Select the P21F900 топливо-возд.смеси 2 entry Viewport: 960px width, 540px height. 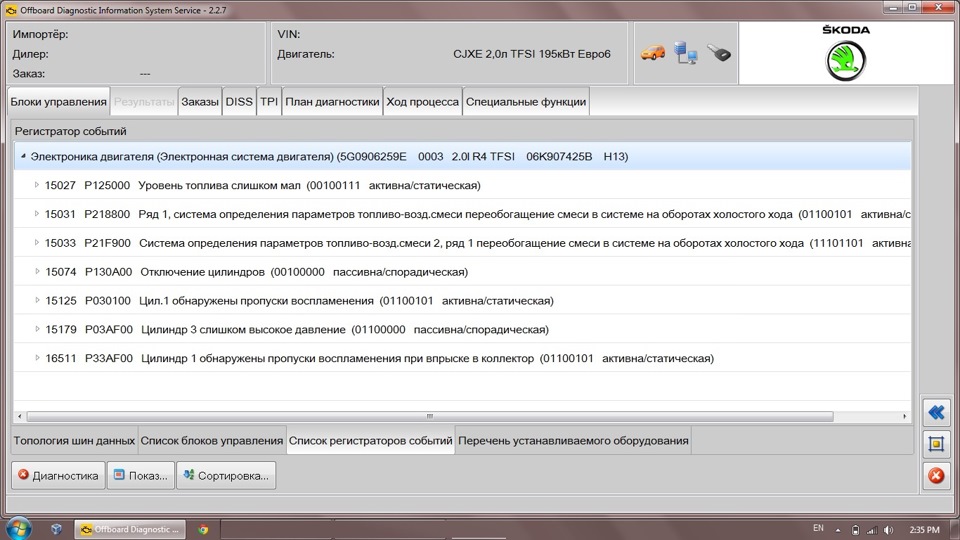(462, 242)
